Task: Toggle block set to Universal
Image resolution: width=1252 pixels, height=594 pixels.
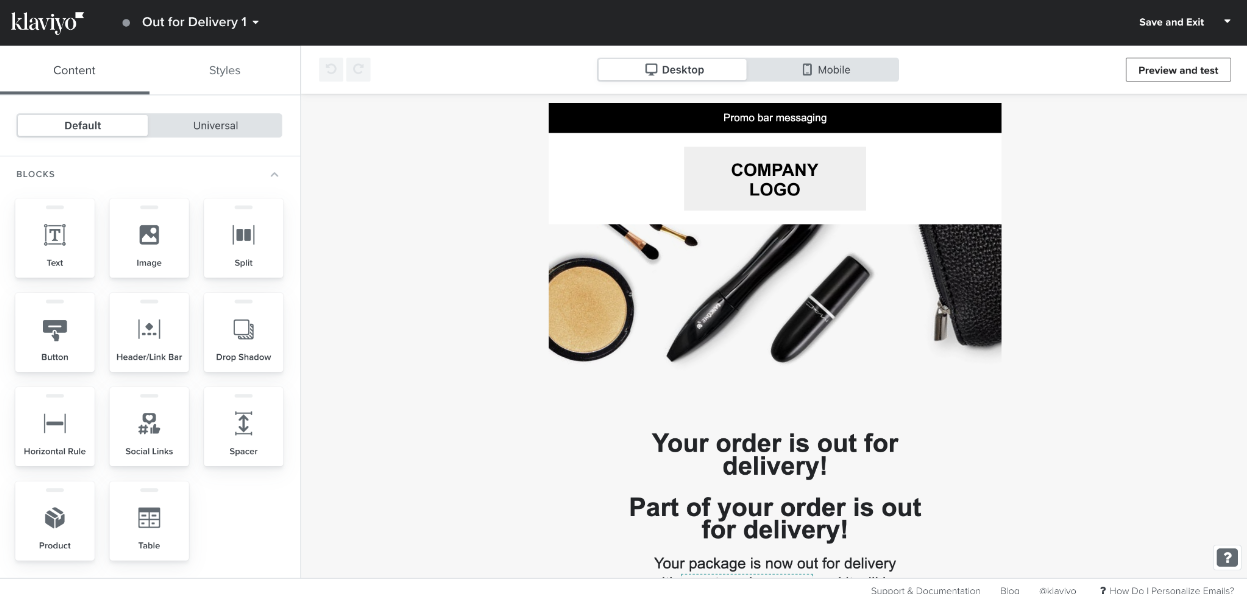Action: 215,125
